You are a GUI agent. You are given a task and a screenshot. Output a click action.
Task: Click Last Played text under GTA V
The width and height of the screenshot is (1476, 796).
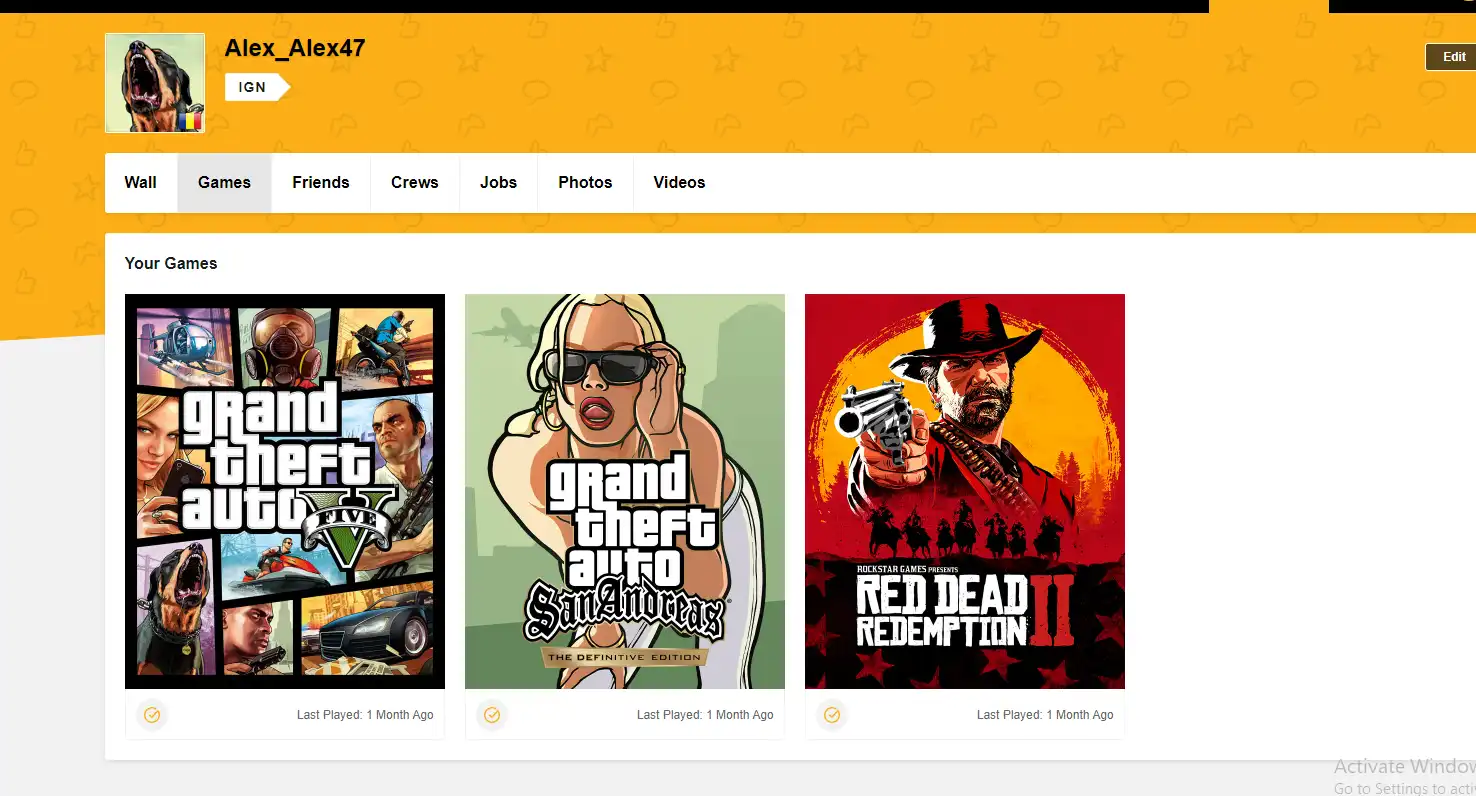pyautogui.click(x=365, y=715)
